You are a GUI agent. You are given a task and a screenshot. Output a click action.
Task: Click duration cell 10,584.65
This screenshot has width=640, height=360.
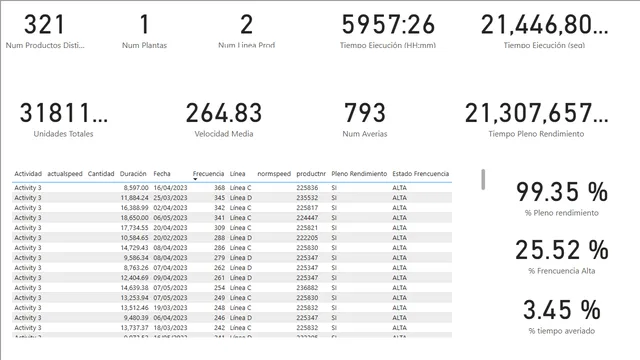pos(134,238)
